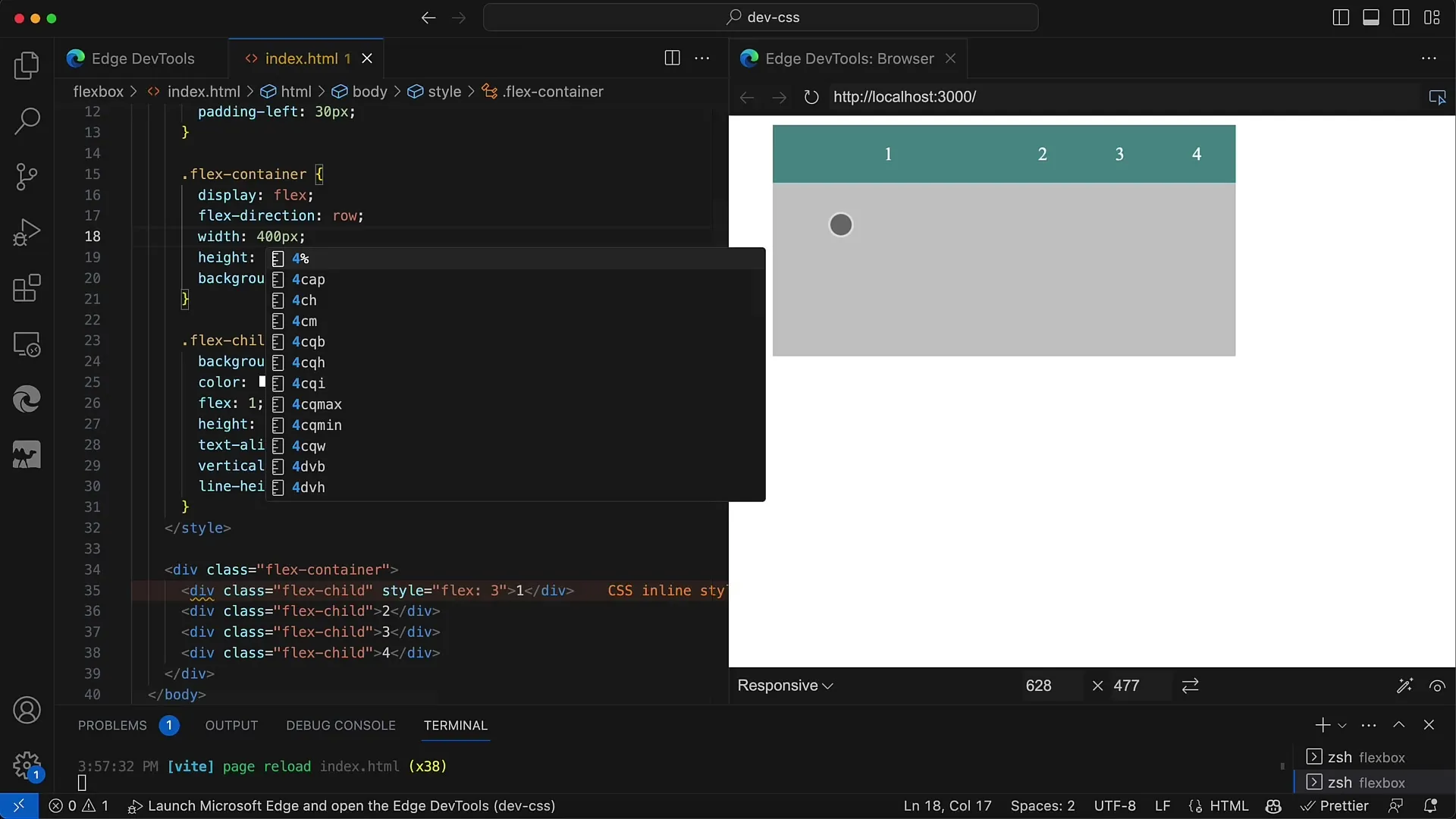The height and width of the screenshot is (819, 1456).
Task: Click the localhost:3000 URL field
Action: tap(1122, 97)
